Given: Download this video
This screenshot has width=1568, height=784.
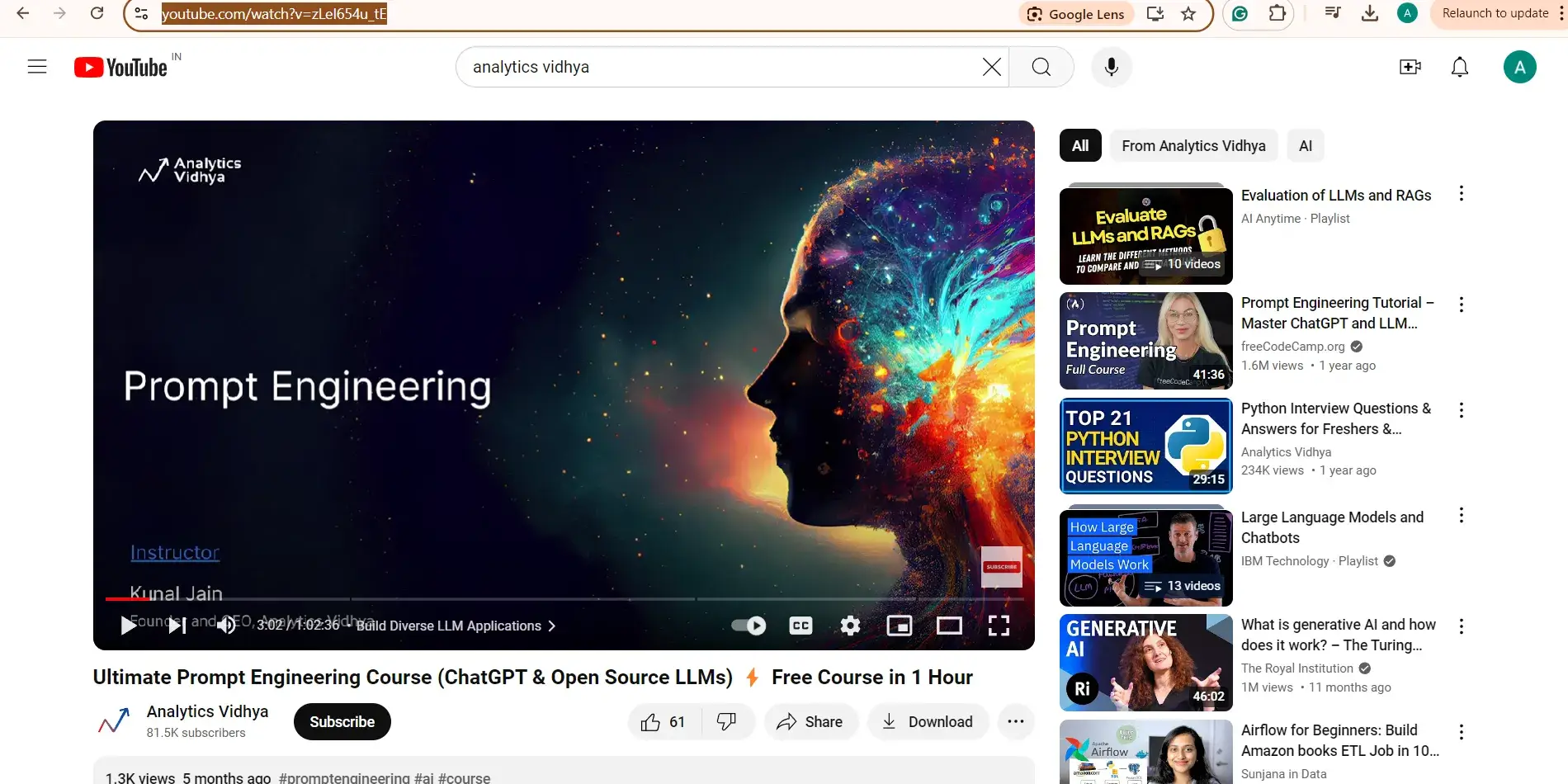Looking at the screenshot, I should pos(928,722).
